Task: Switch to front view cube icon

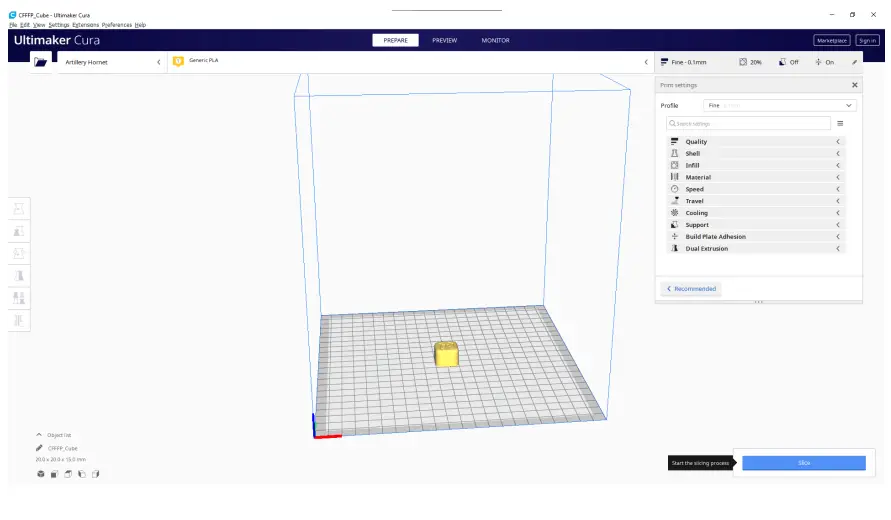Action: (x=55, y=474)
